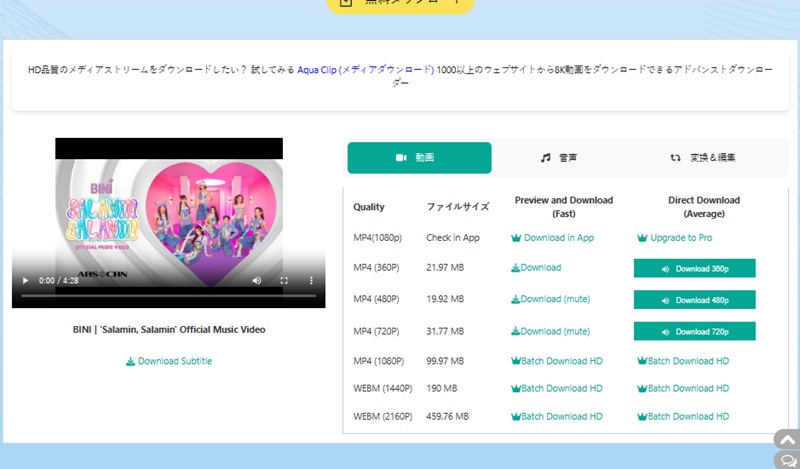Click Download (mute) for MP4 720P
Screen dimensions: 800x469
pos(550,331)
